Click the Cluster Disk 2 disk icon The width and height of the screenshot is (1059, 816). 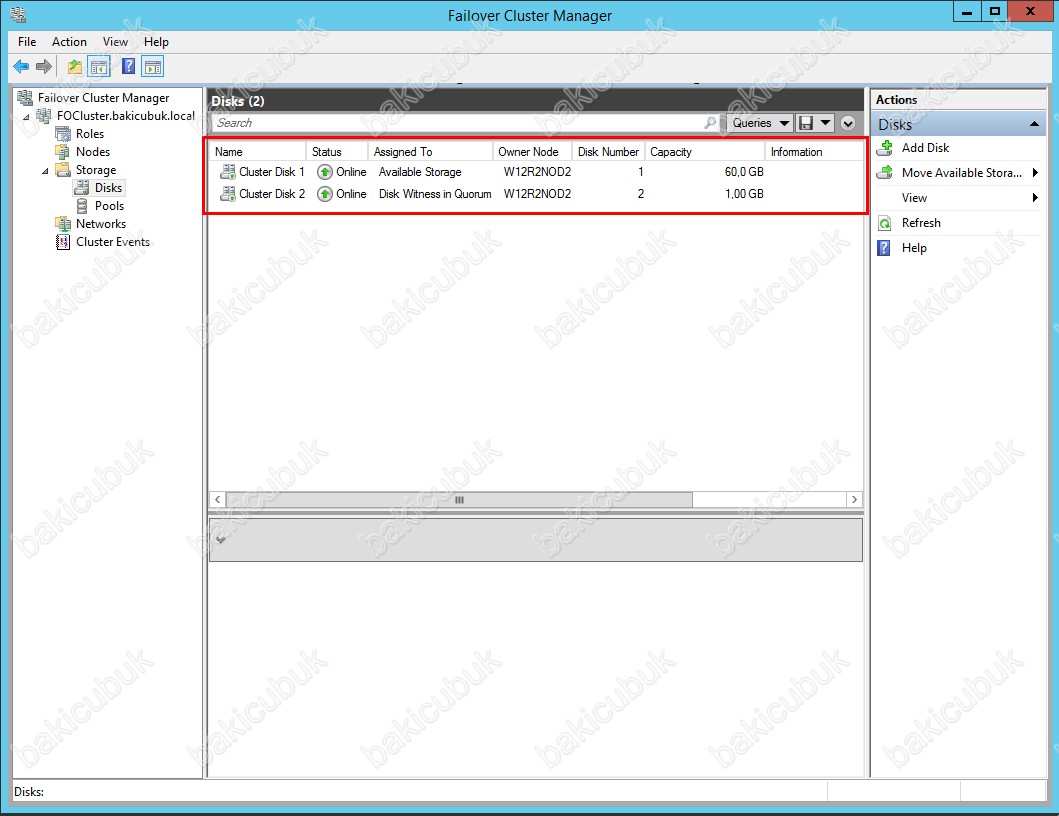coord(228,194)
